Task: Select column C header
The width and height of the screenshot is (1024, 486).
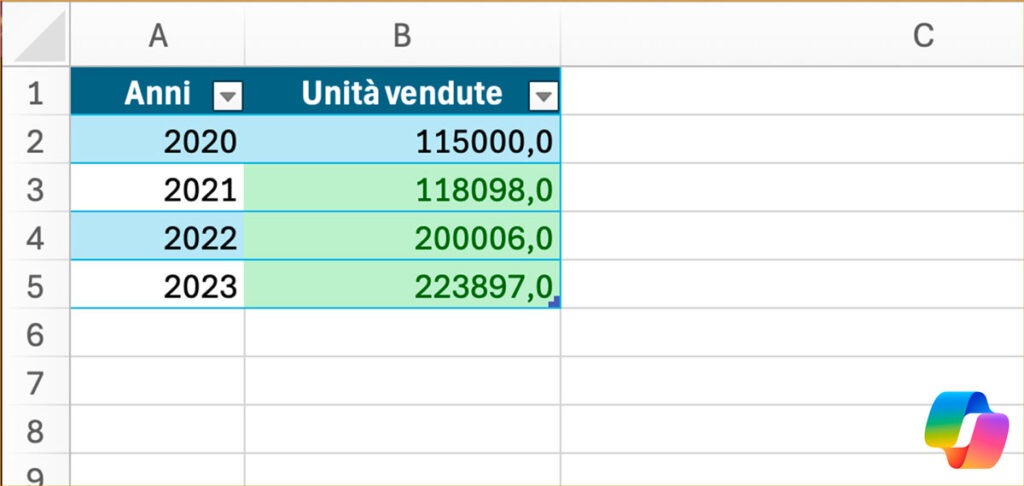Action: (923, 35)
